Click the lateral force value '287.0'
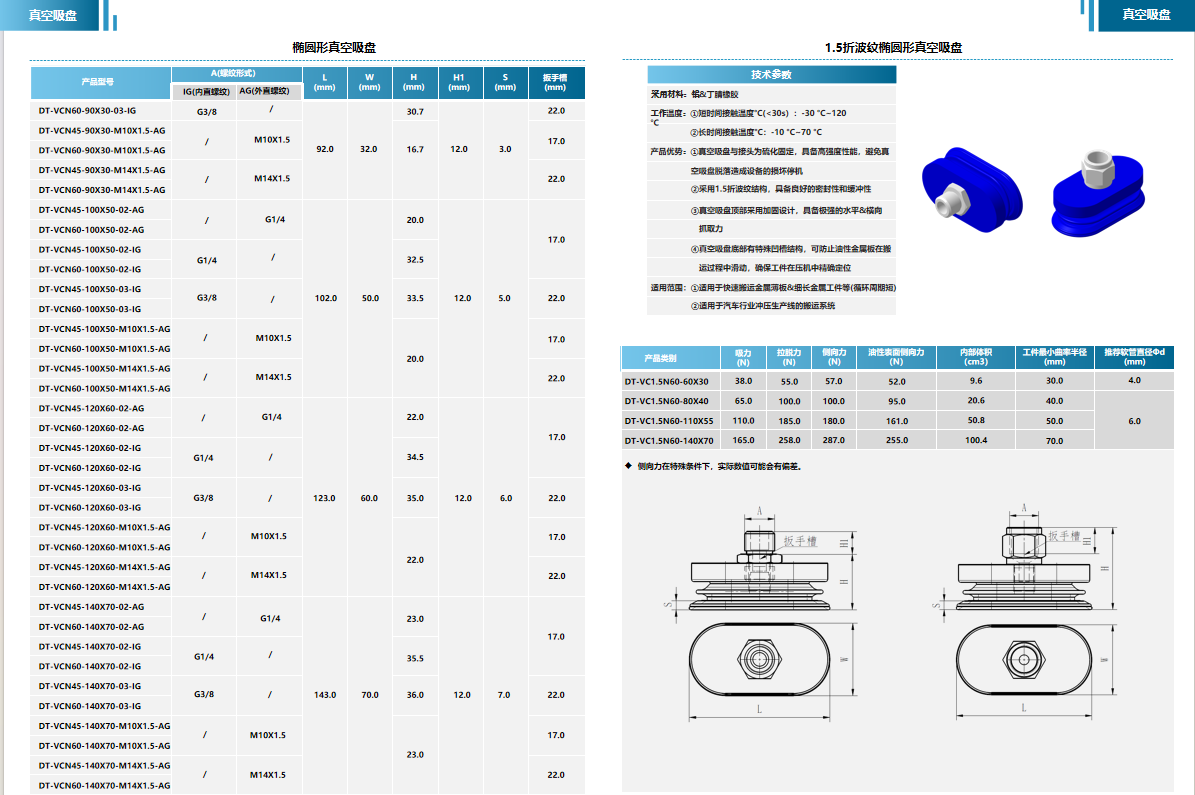This screenshot has width=1195, height=795. pos(834,441)
